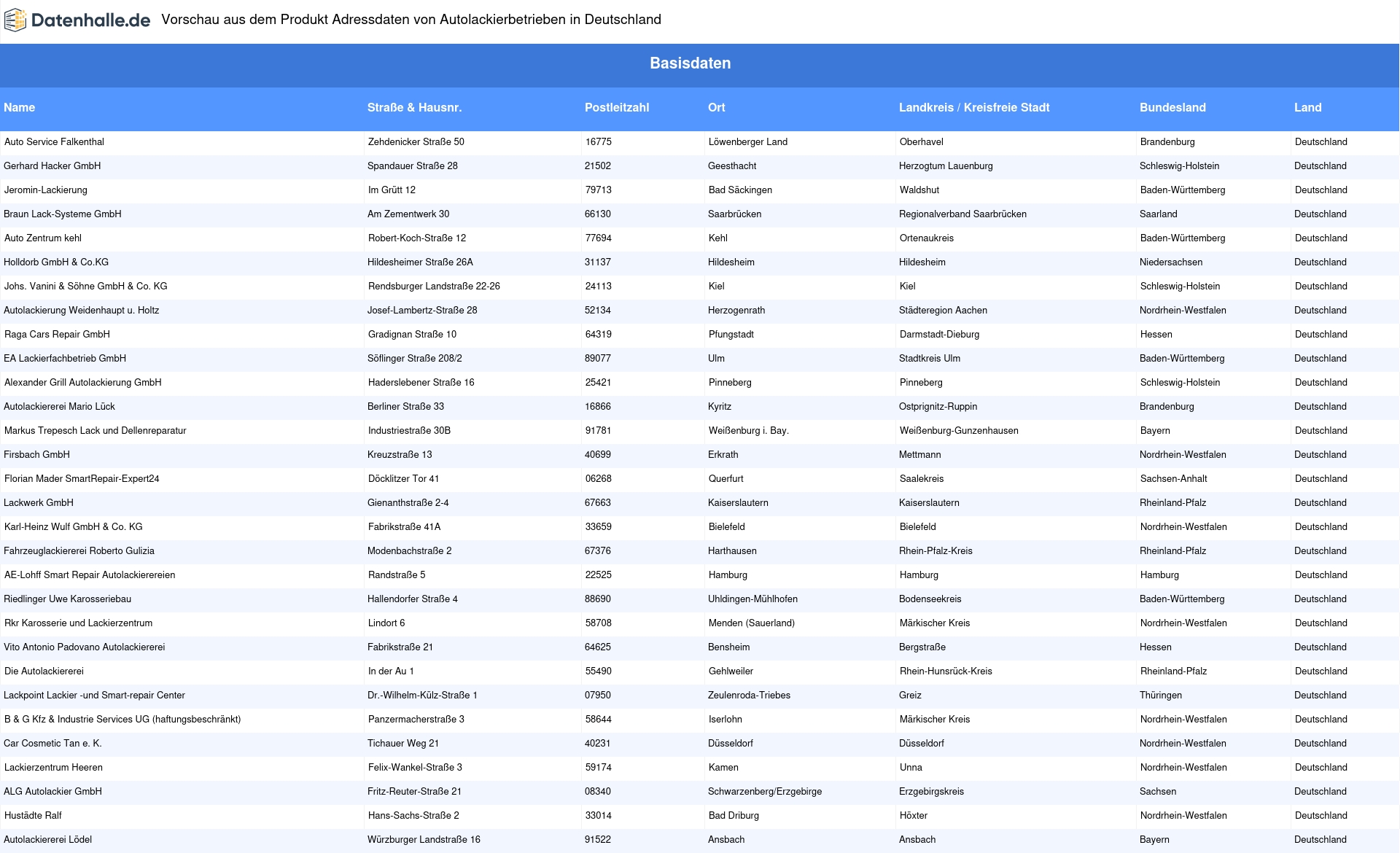
Task: Click the Bundesland cell Sachsen-Anhalt
Action: click(1174, 479)
